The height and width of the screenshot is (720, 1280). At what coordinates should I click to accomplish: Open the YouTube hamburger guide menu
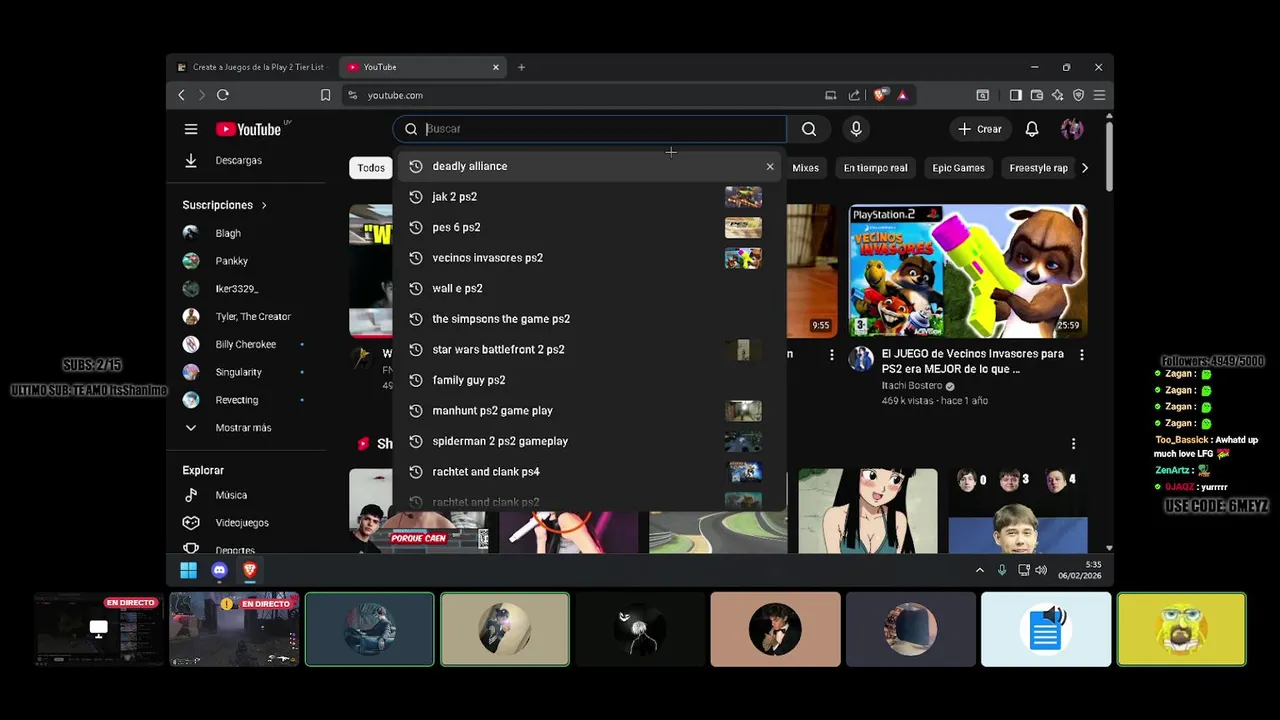point(191,129)
